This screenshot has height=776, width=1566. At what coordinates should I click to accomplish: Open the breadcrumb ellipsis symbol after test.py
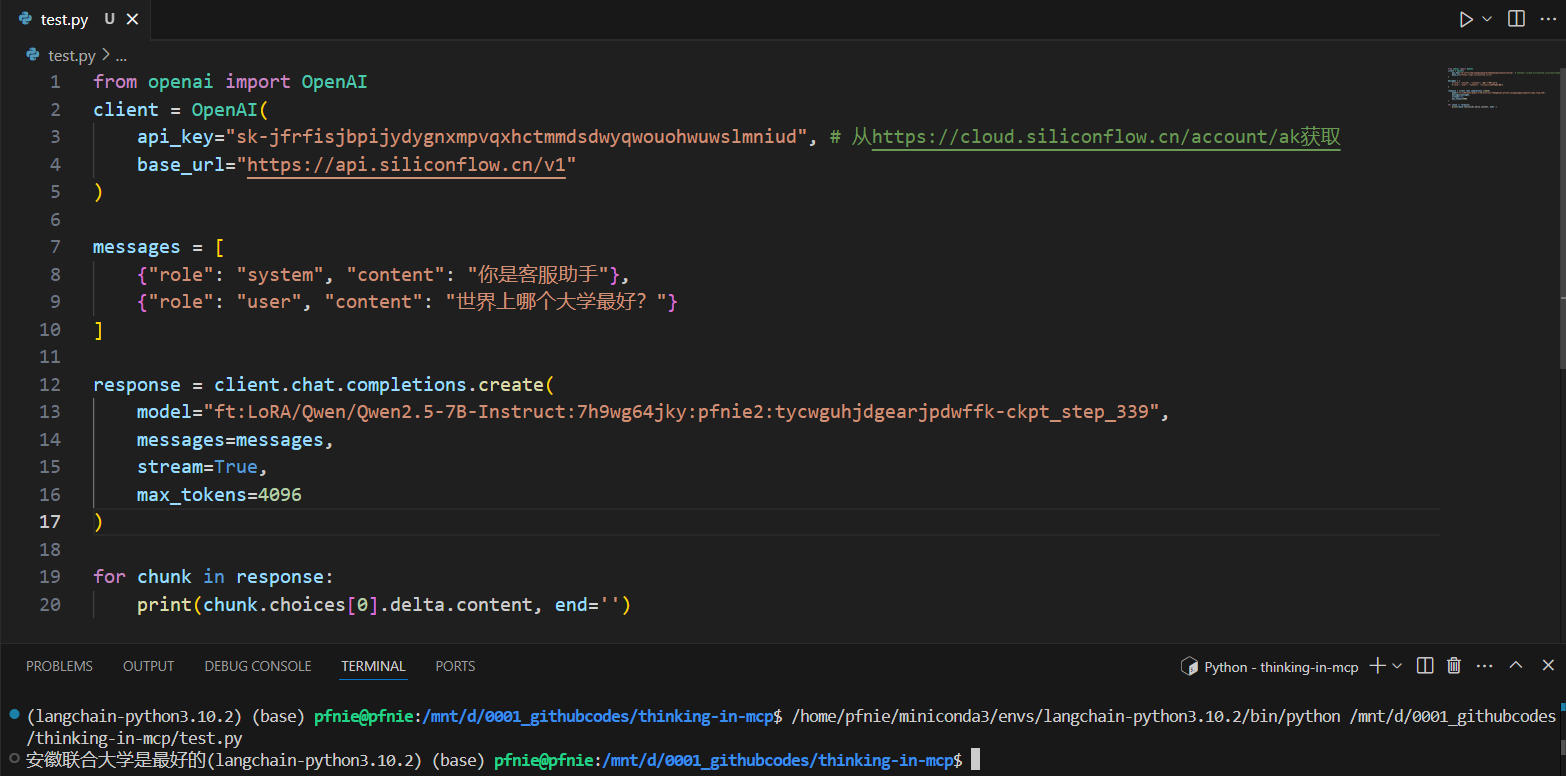click(120, 56)
